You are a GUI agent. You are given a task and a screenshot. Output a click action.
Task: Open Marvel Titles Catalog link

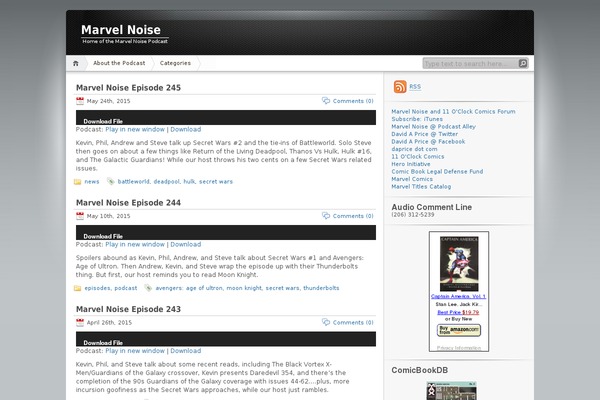click(x=421, y=187)
